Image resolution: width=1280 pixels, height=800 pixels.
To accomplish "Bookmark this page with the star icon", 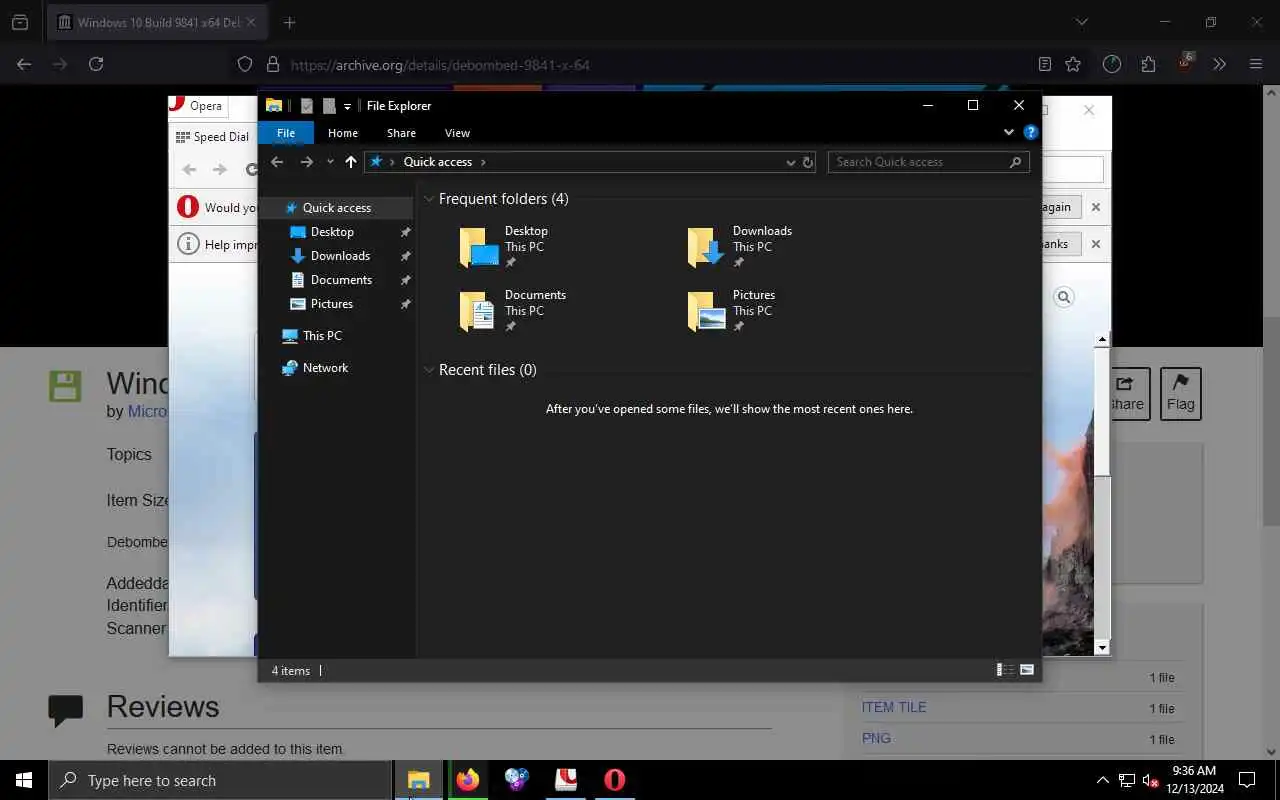I will tap(1073, 64).
